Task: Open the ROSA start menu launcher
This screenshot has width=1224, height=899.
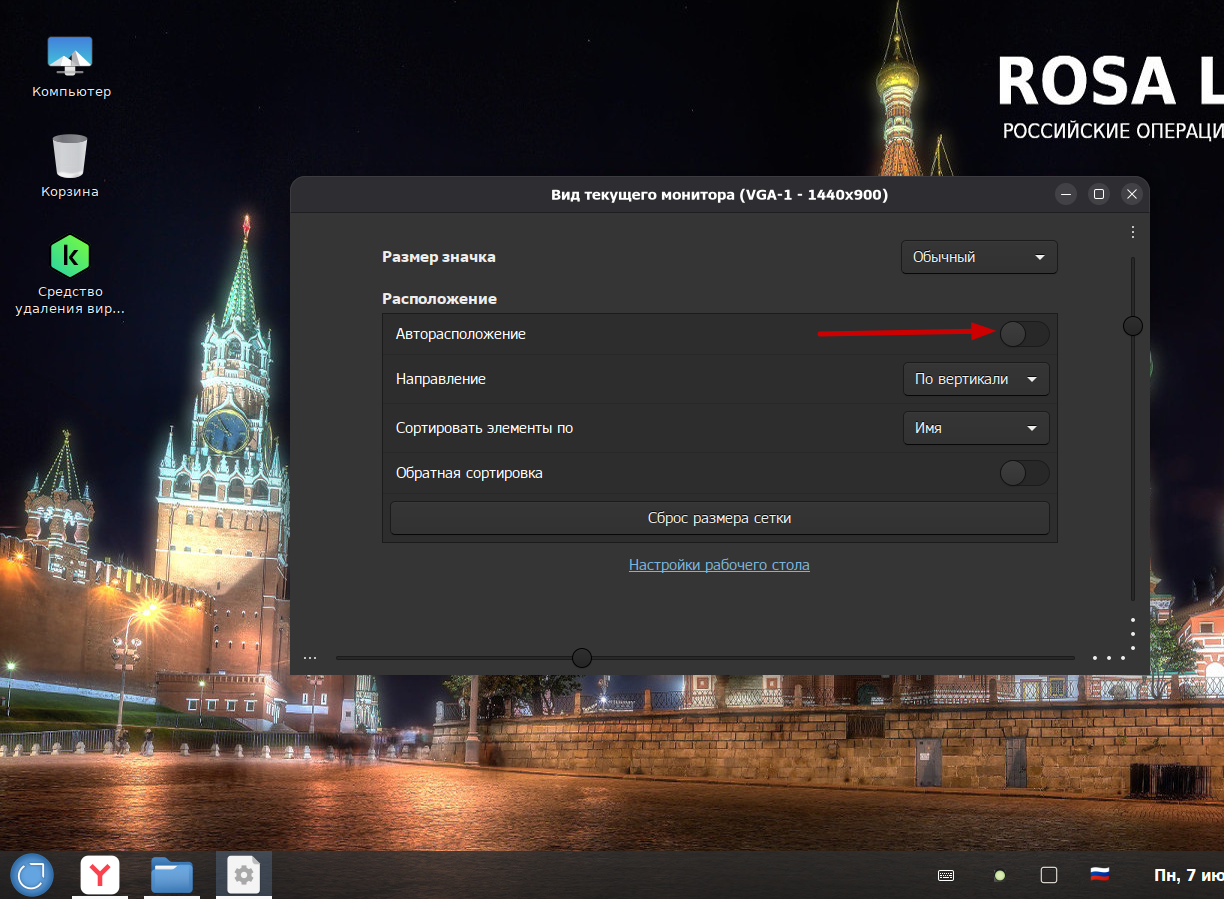Action: tap(32, 875)
